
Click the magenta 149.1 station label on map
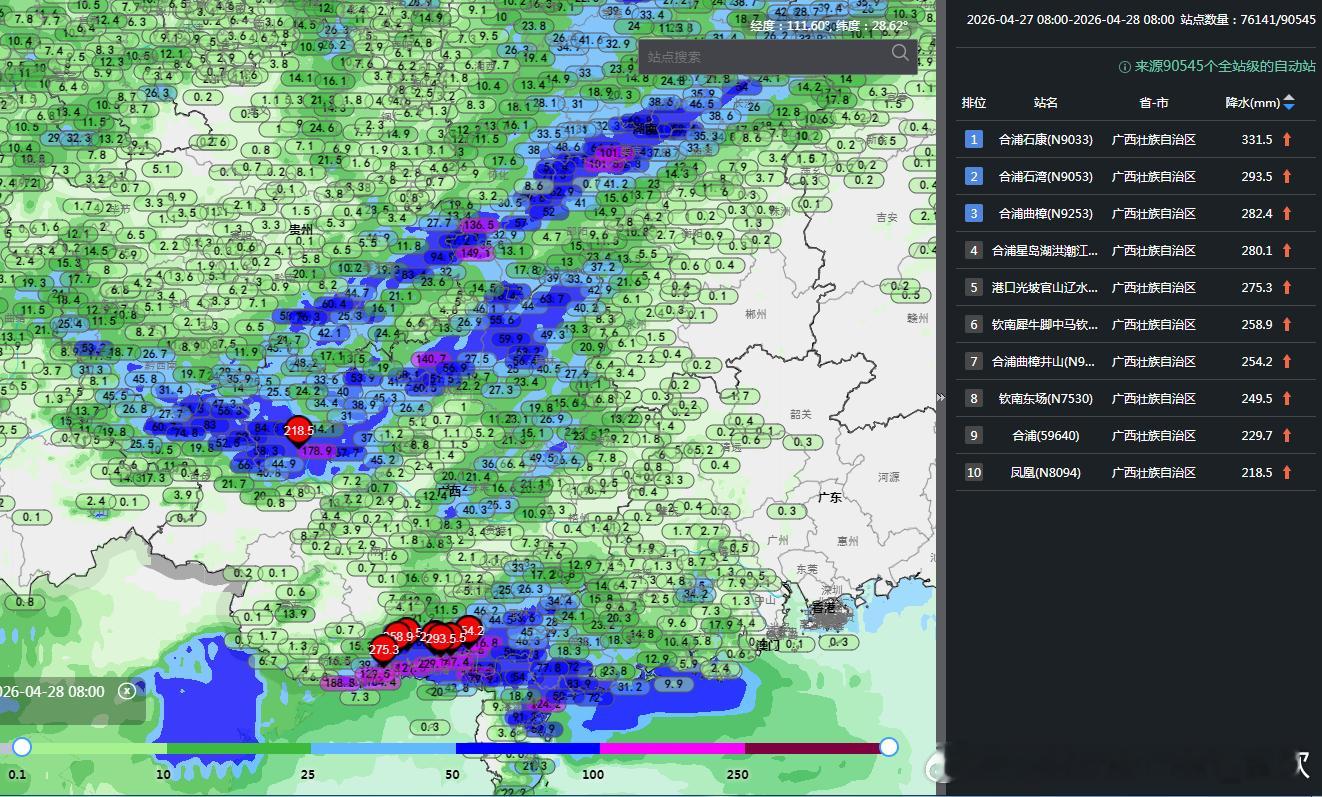[475, 253]
